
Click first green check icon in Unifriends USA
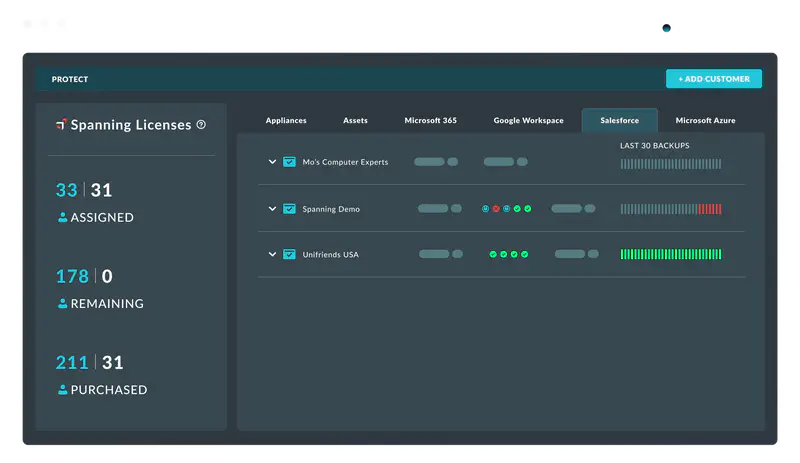(493, 254)
